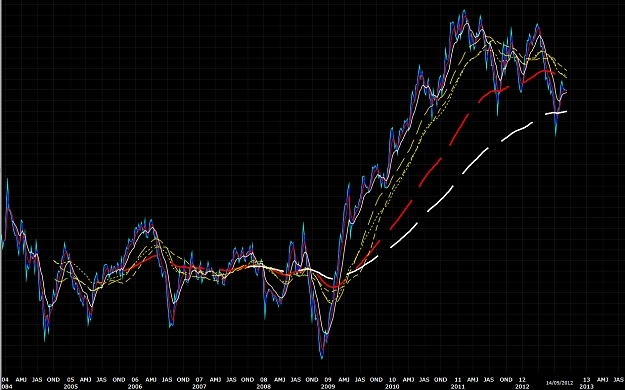Click the 2006 year label on the axis
The image size is (625, 390).
click(135, 387)
